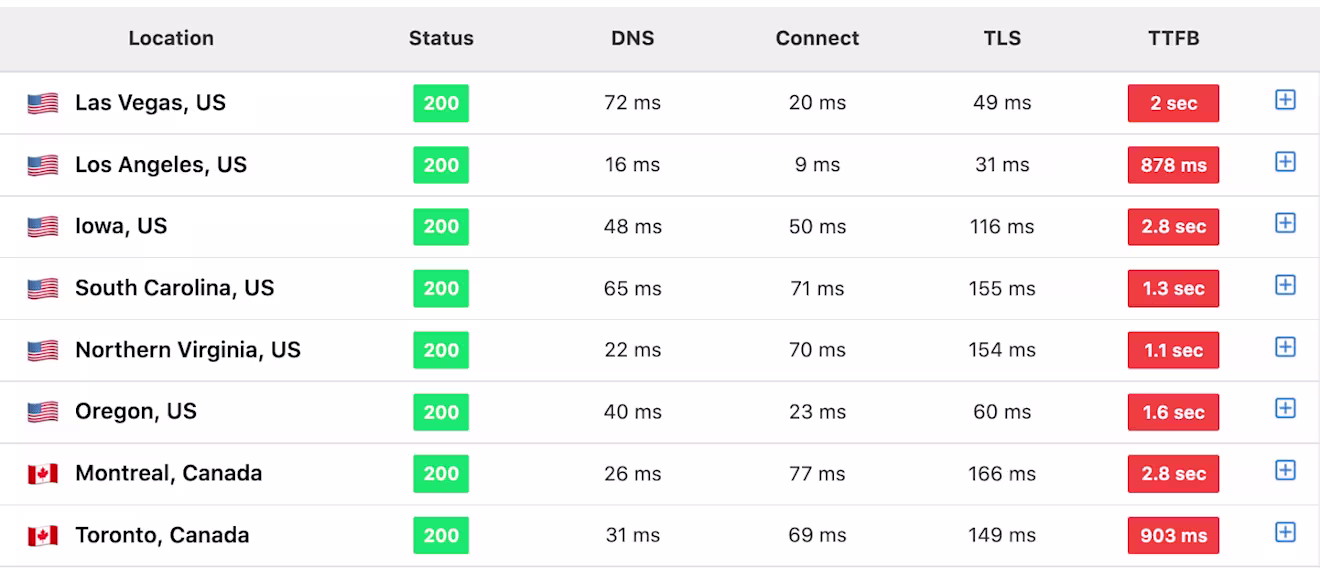Select the Las Vegas, US location name

coord(150,103)
